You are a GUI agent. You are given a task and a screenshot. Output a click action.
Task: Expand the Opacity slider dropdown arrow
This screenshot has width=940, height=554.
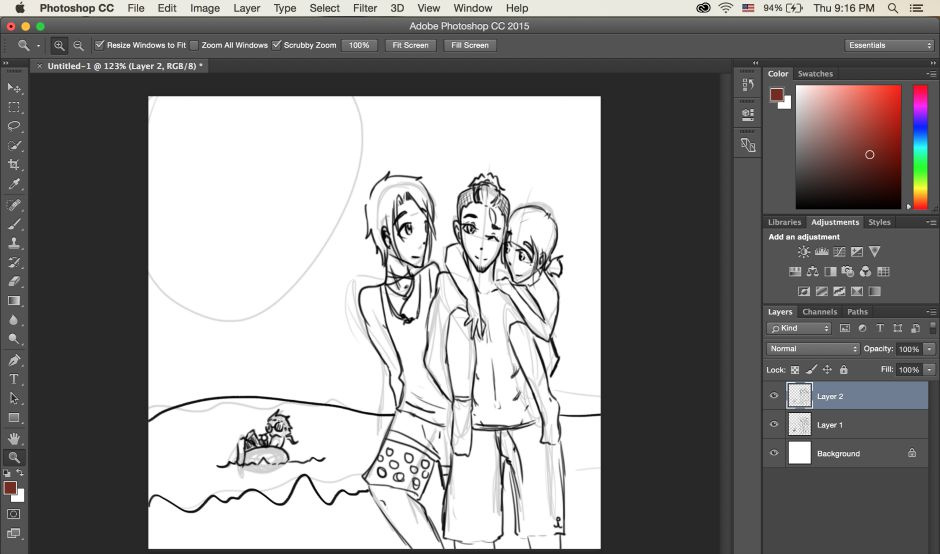[x=929, y=349]
